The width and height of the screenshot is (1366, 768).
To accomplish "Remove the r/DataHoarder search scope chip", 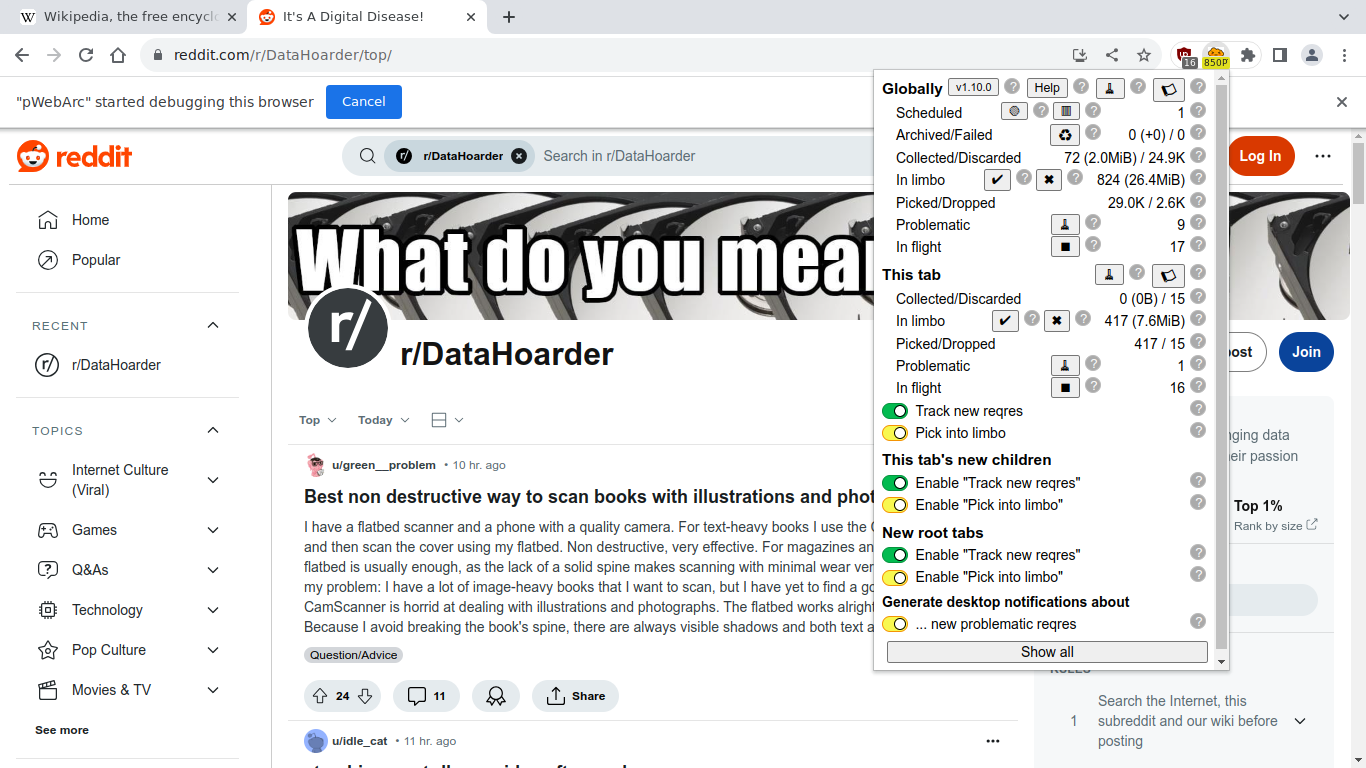I will [x=519, y=156].
